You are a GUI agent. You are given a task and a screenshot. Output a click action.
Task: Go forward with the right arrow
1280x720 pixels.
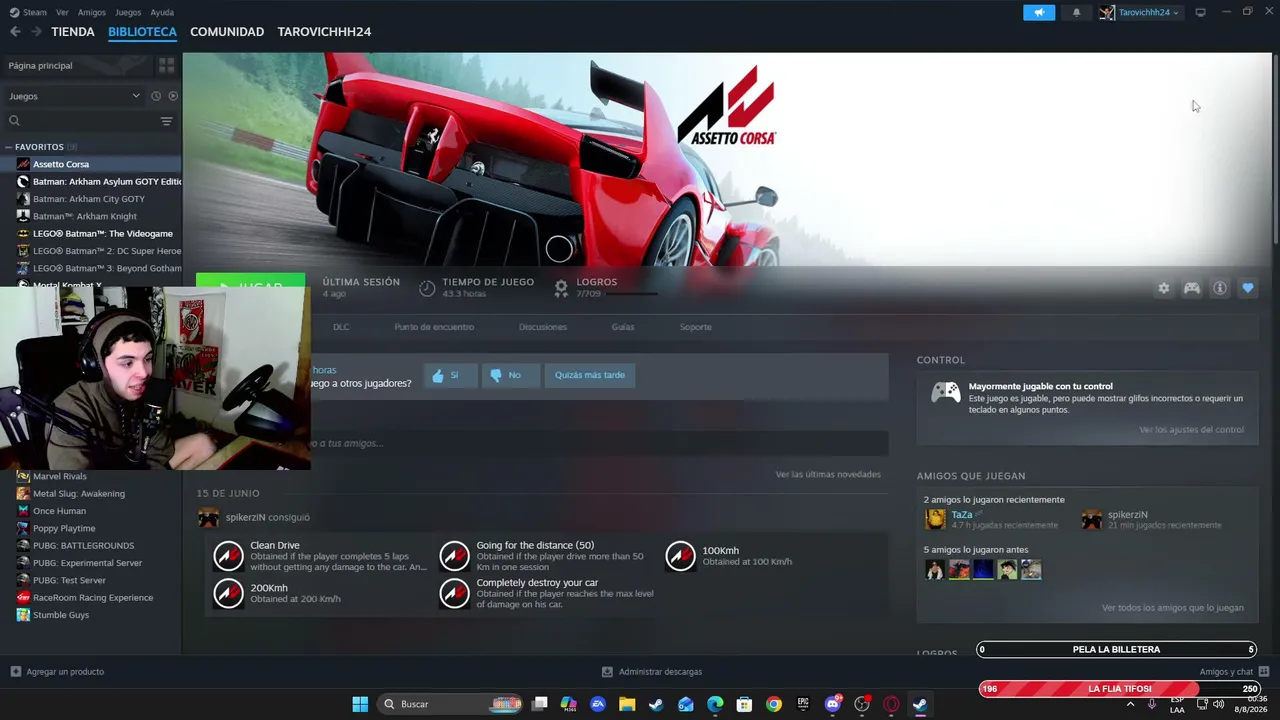coord(36,32)
